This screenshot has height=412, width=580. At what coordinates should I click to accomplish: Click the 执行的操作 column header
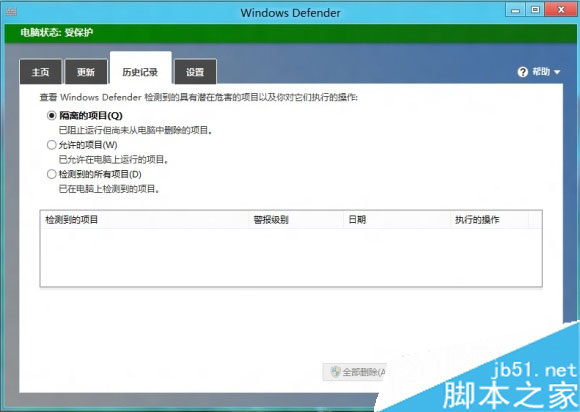(489, 220)
